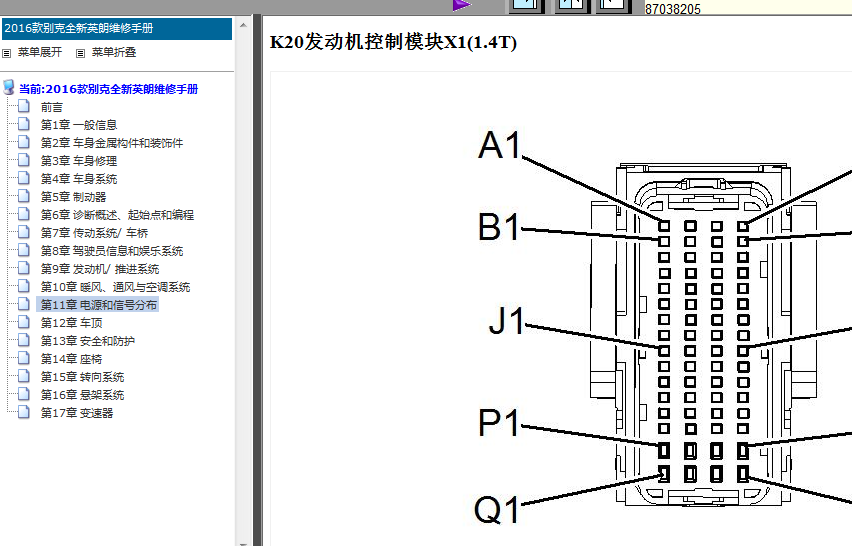Click the computer icon beside 当前:2016款别克全新英朗维修手册

click(9, 87)
